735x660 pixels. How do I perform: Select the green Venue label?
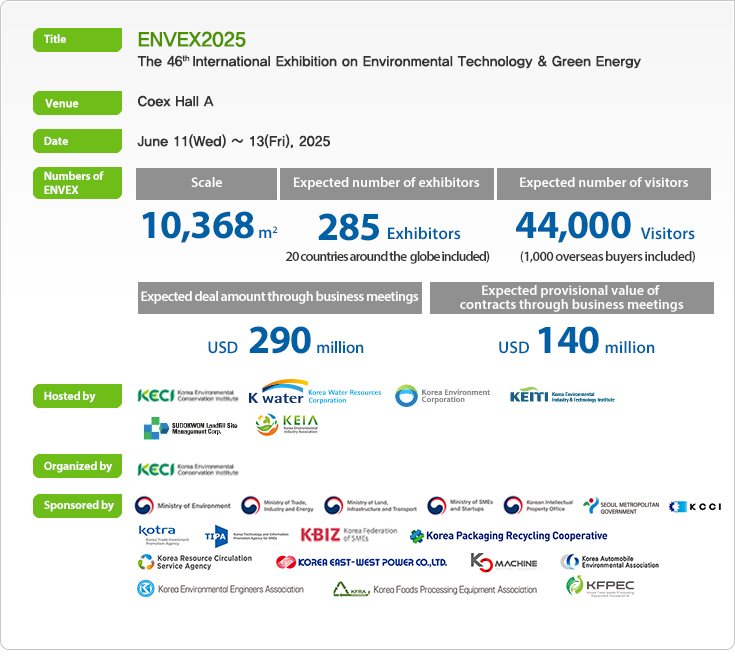(x=78, y=103)
